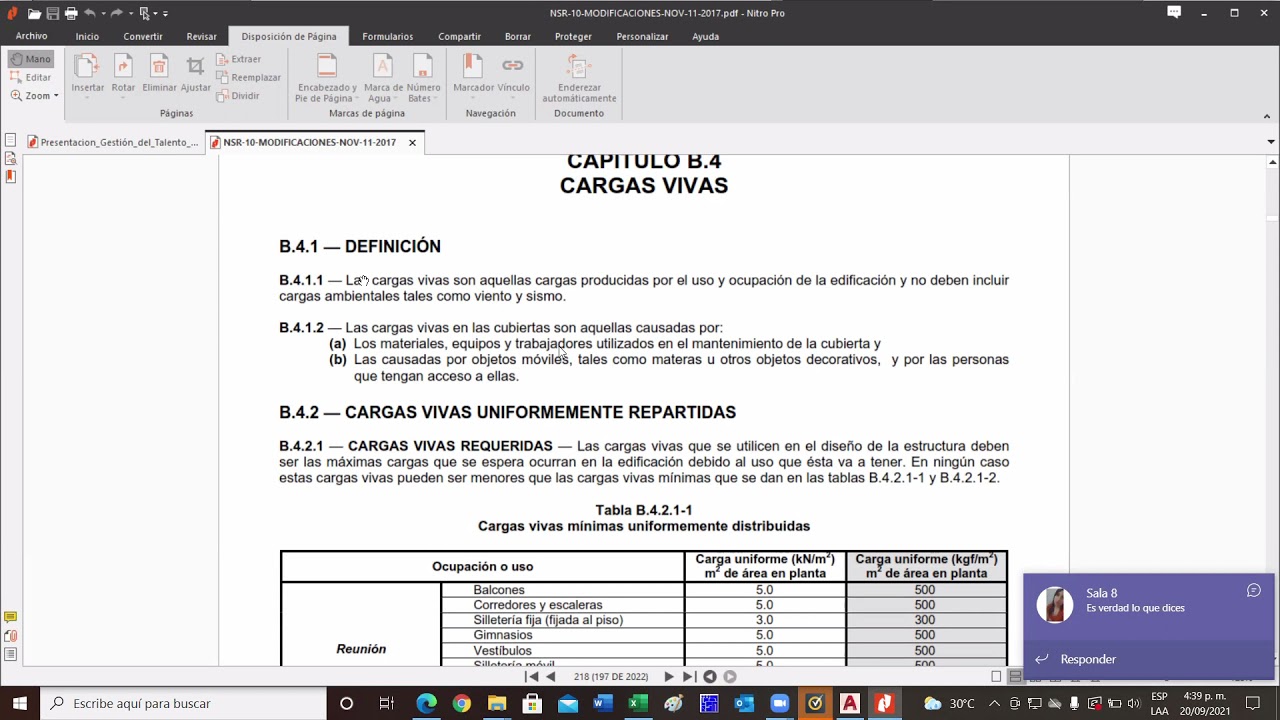Click the feedback chat icon in title bar
The height and width of the screenshot is (720, 1280).
[1174, 13]
